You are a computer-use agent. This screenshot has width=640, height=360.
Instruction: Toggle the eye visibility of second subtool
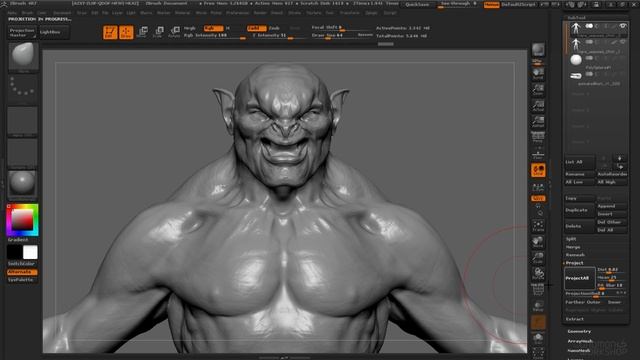pos(623,42)
